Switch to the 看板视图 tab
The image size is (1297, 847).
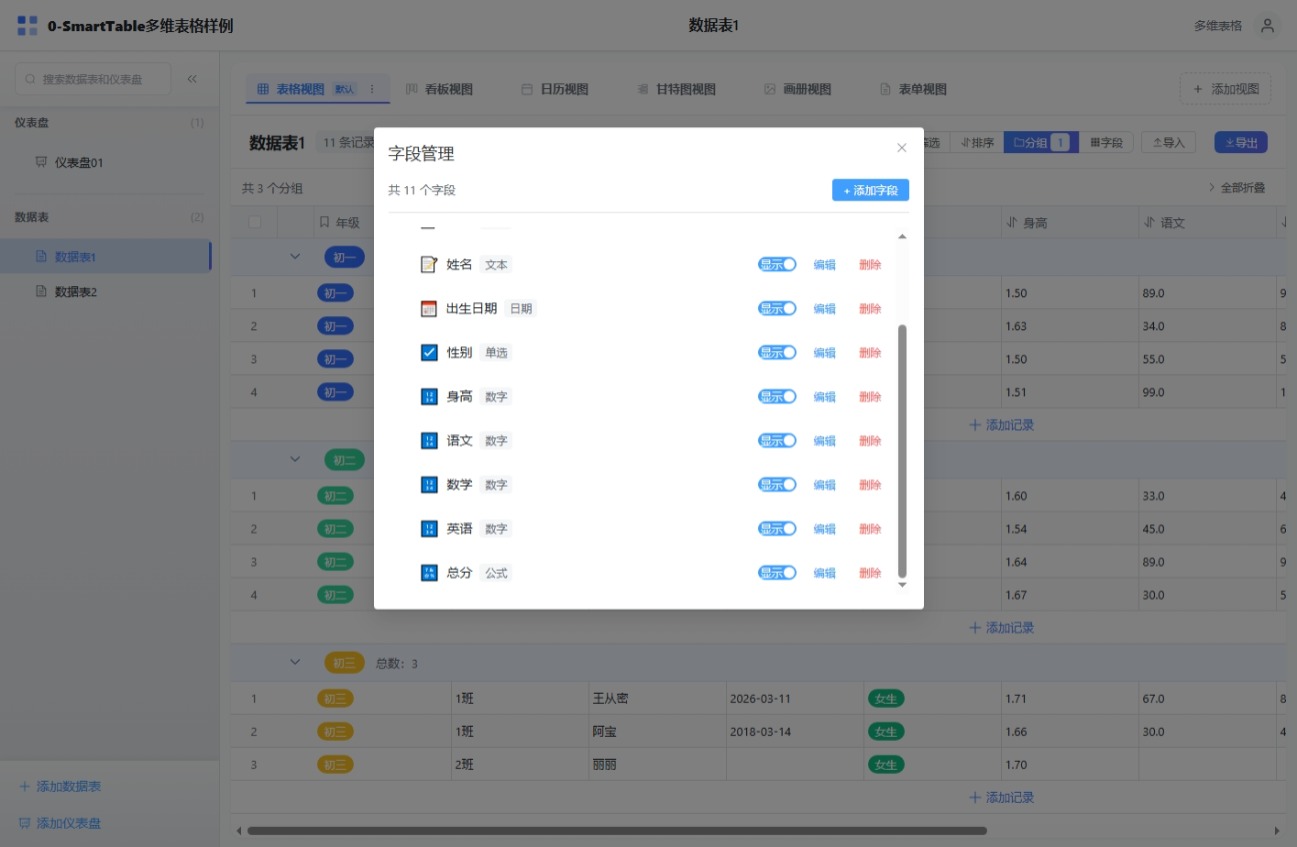click(439, 89)
